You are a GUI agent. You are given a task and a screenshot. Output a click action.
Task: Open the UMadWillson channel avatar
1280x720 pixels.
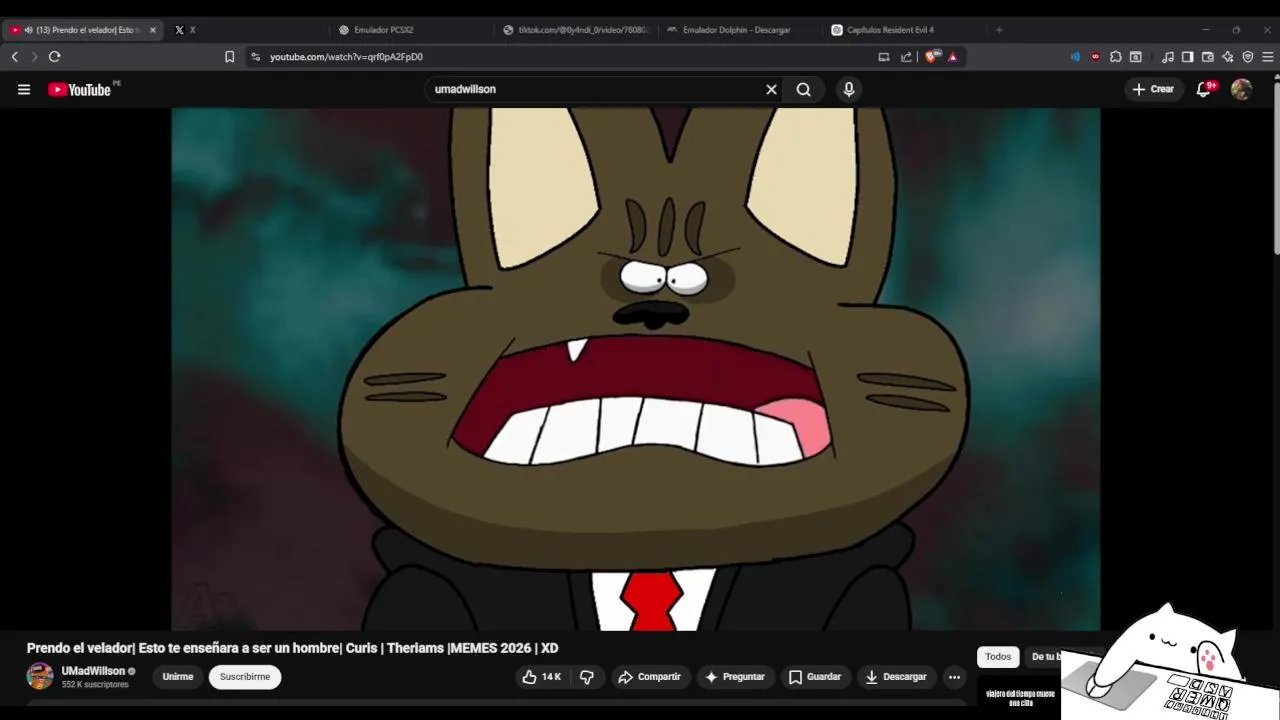[x=40, y=676]
